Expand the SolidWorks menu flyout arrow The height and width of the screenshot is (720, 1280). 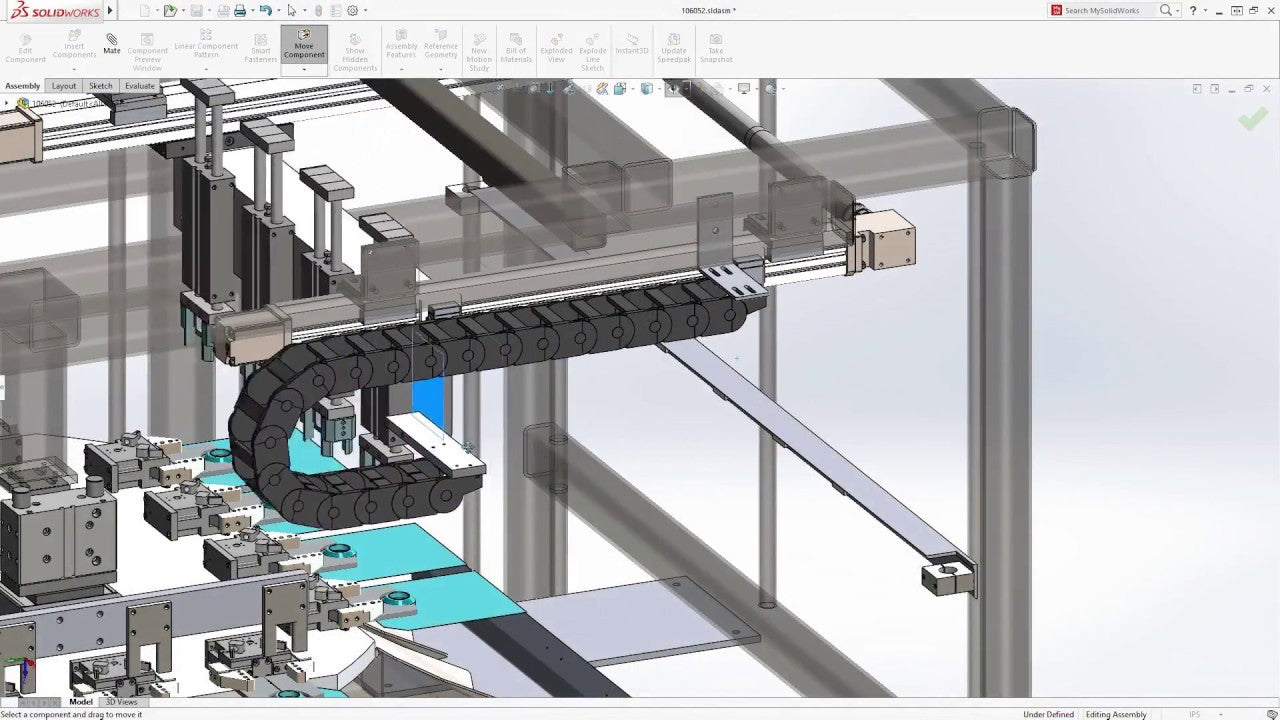coord(110,10)
